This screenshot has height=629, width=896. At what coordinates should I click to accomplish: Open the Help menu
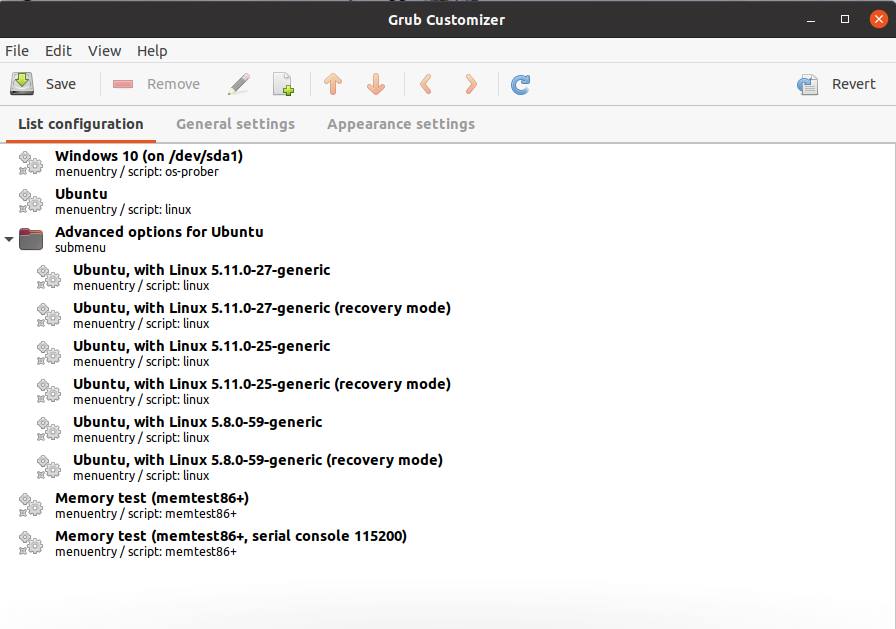152,51
